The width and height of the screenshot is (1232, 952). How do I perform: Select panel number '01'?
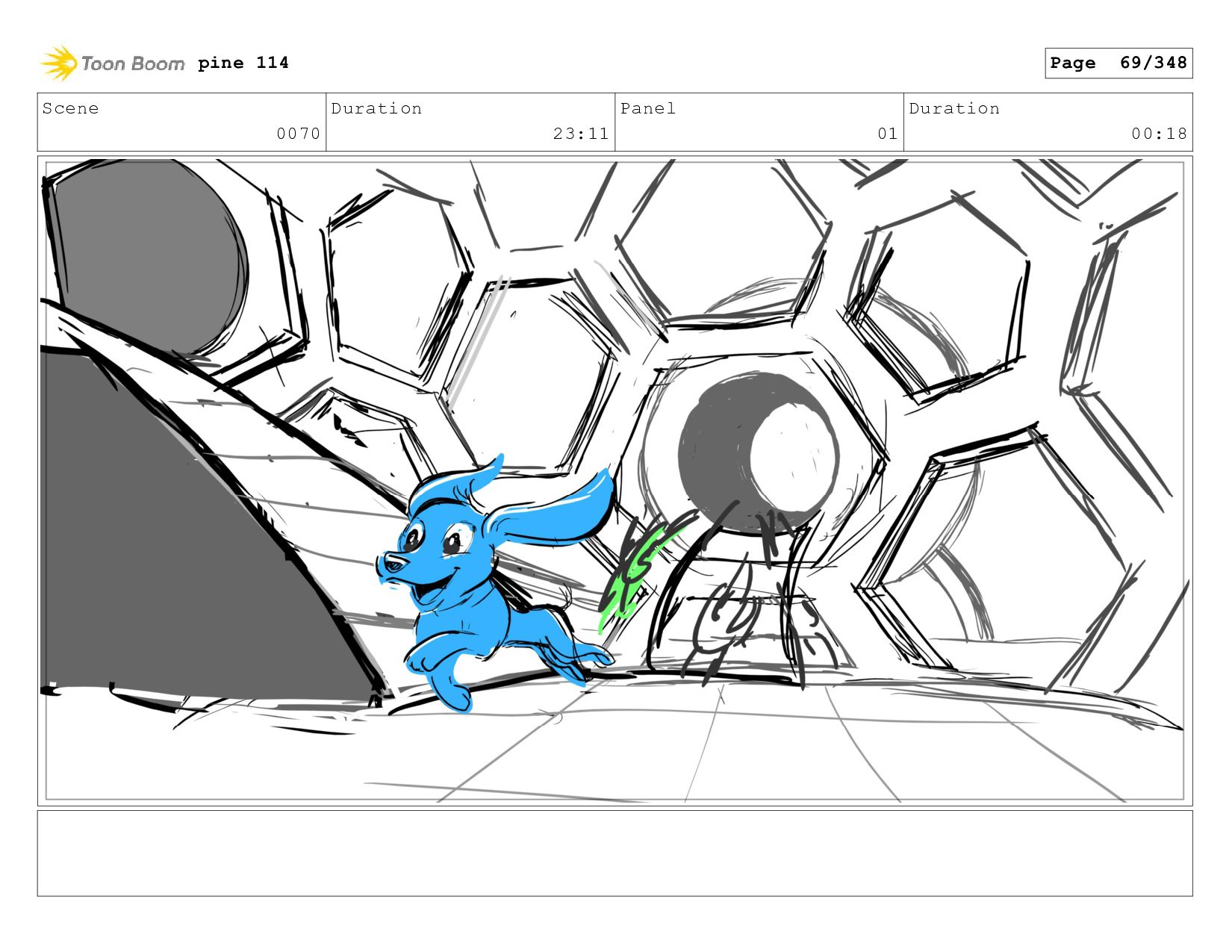coord(887,134)
